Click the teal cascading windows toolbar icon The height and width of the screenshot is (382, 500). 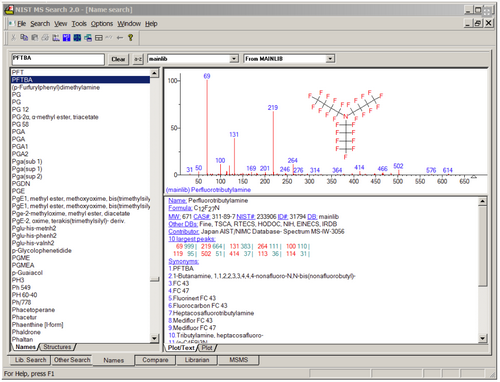coord(88,38)
